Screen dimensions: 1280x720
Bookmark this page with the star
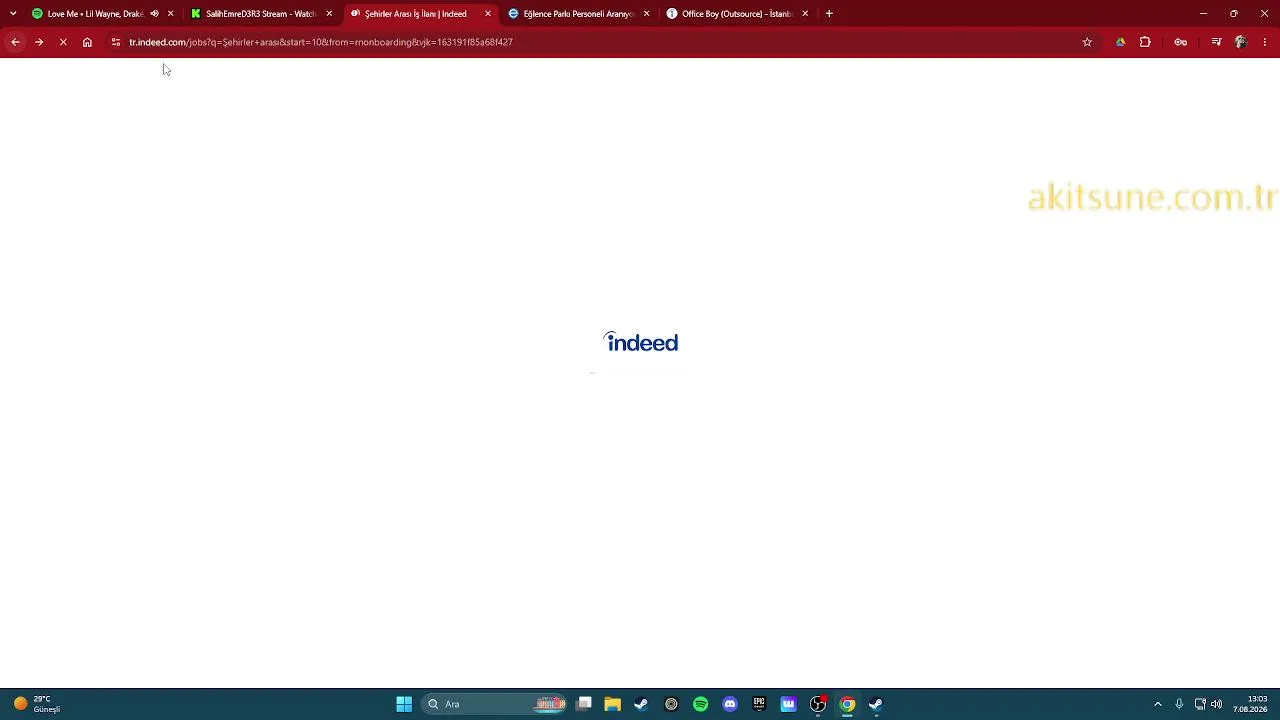pos(1087,42)
